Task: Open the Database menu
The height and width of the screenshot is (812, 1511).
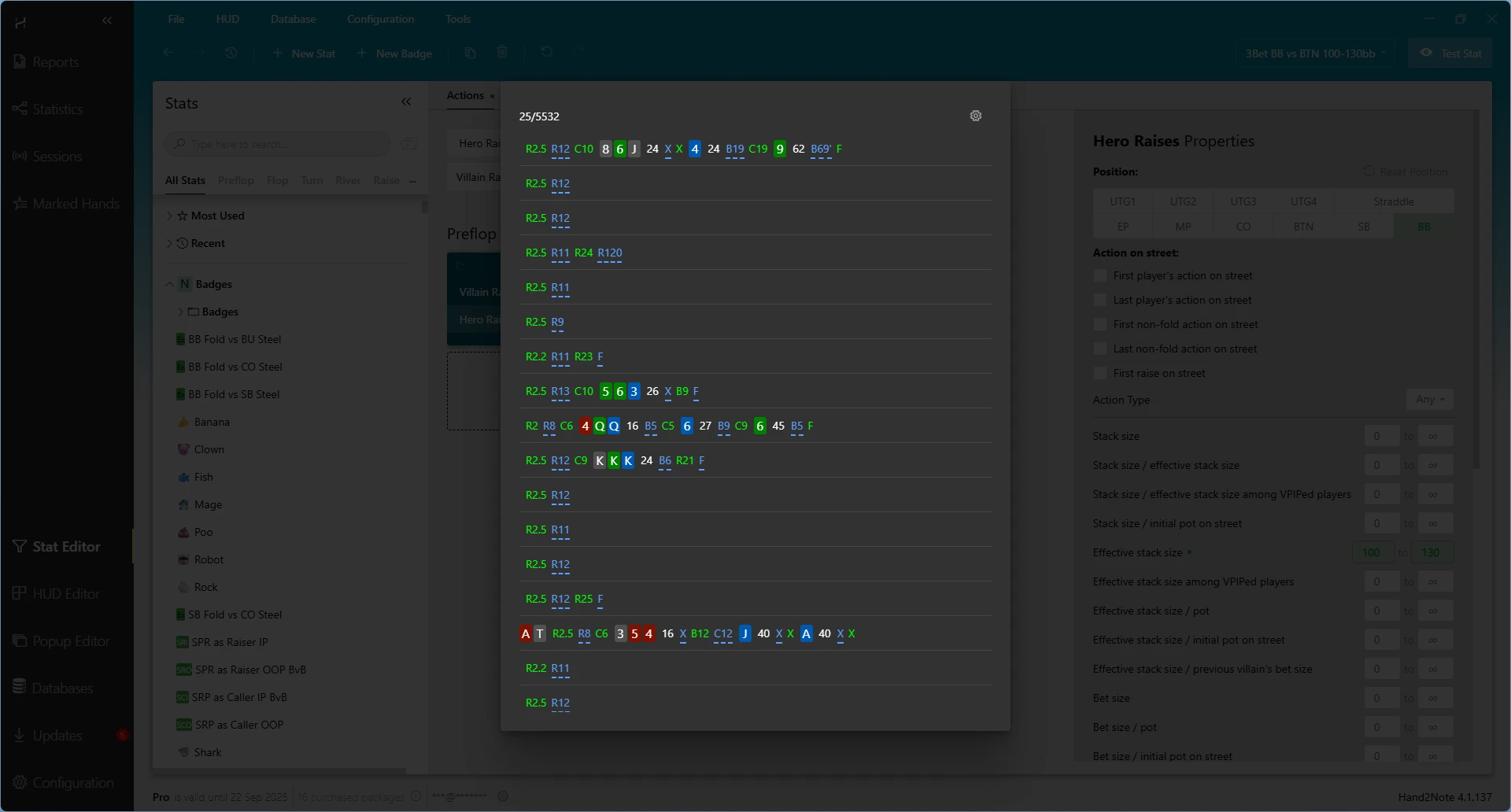Action: (x=293, y=19)
